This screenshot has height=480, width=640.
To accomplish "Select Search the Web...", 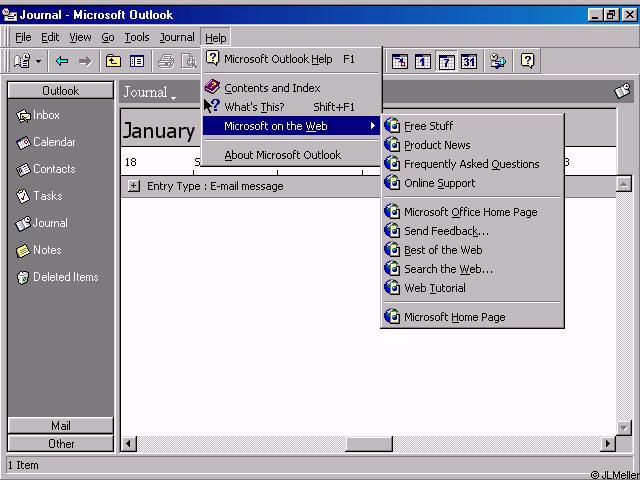I will tap(472, 269).
